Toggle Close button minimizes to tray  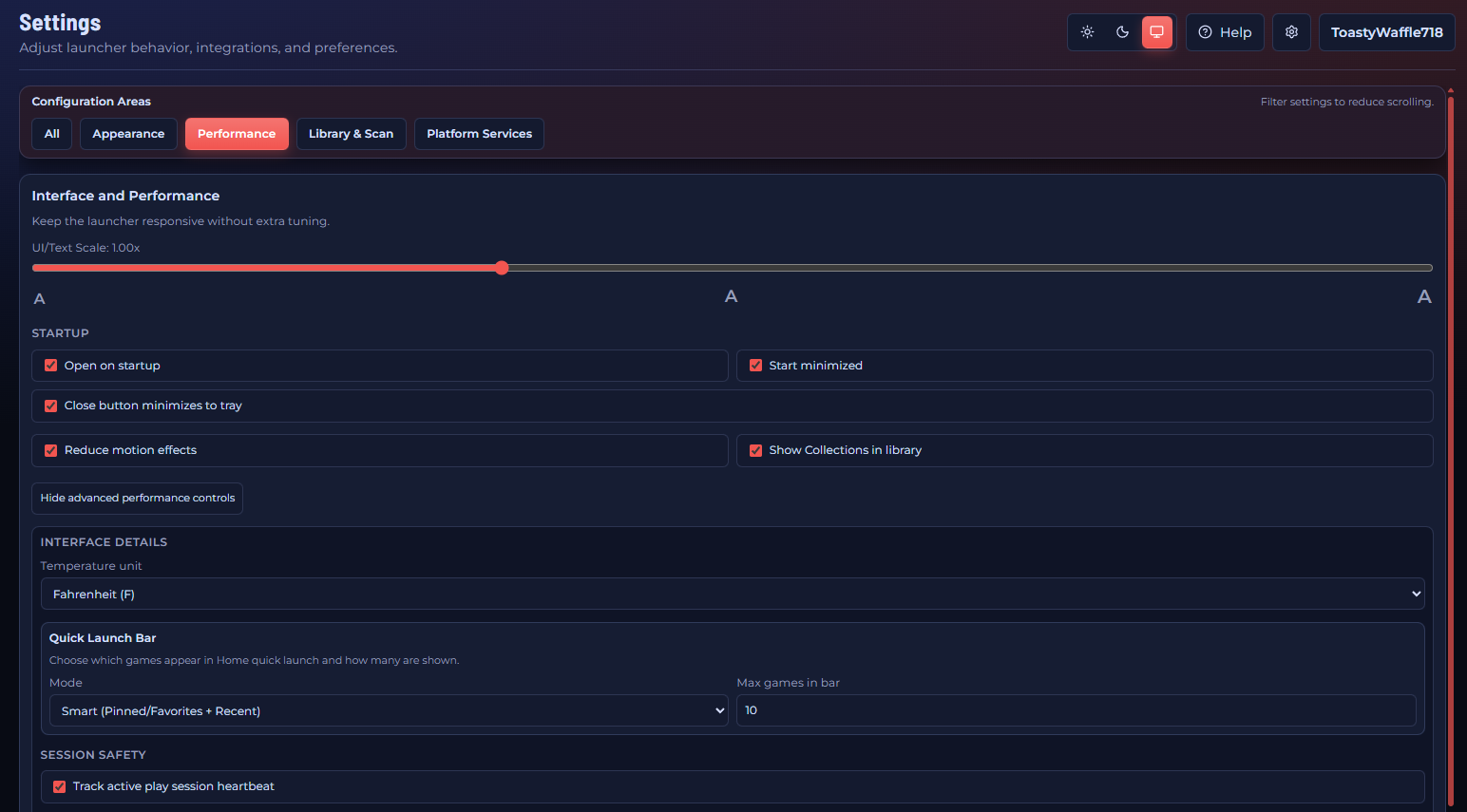click(51, 406)
